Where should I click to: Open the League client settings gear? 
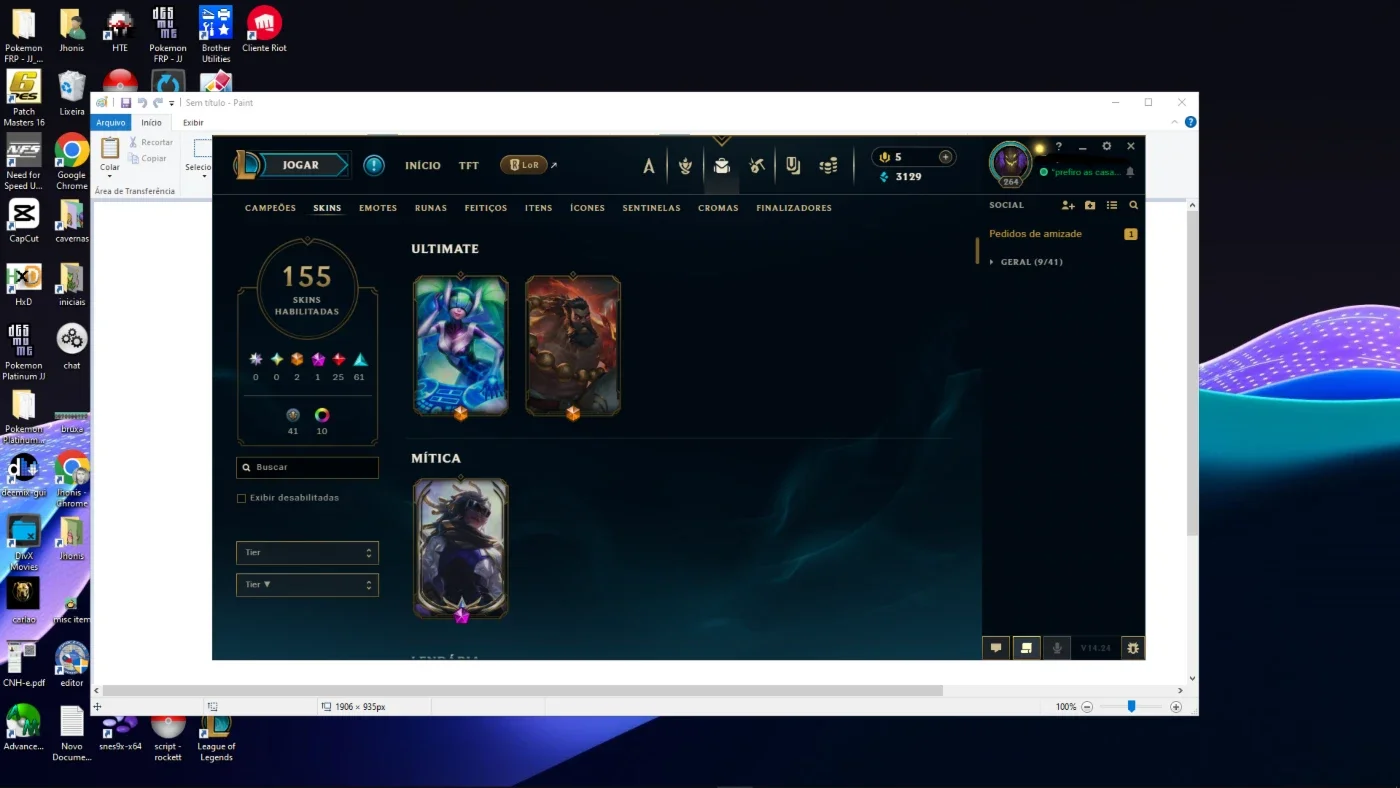click(x=1107, y=146)
